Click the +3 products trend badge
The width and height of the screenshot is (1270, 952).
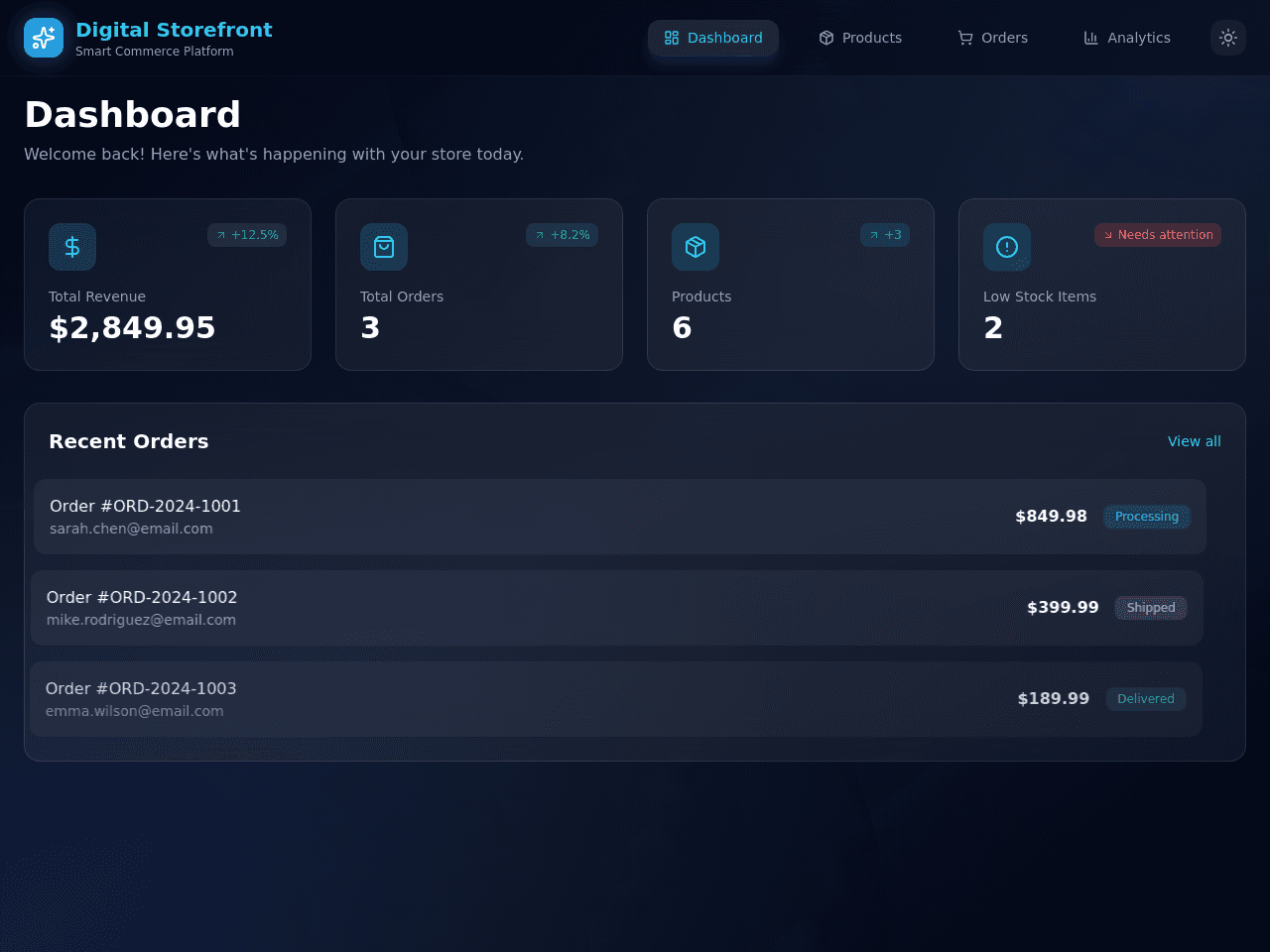pyautogui.click(x=885, y=235)
